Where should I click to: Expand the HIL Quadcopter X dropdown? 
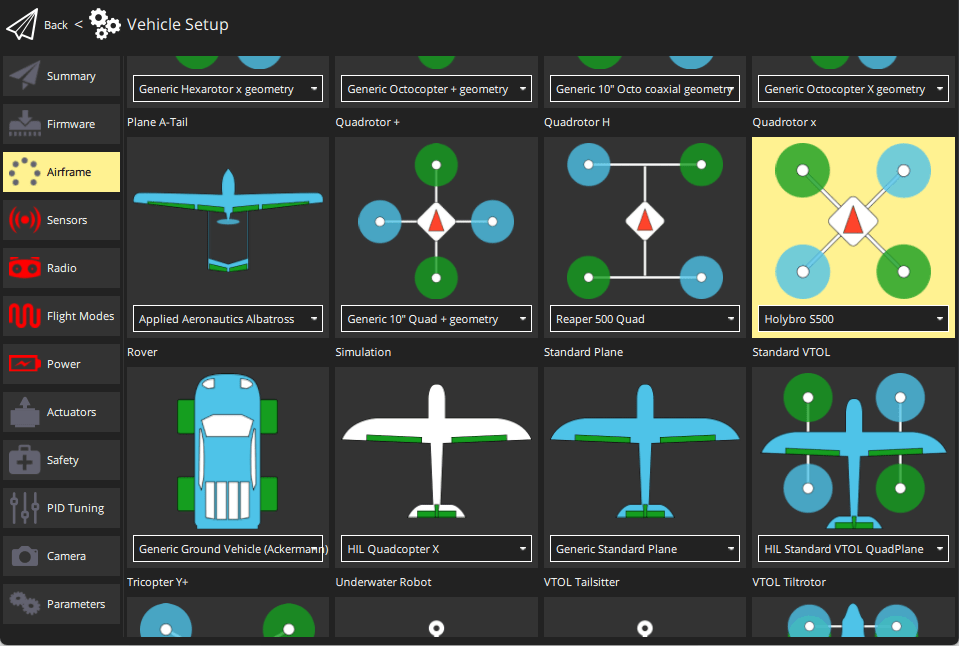coord(436,548)
